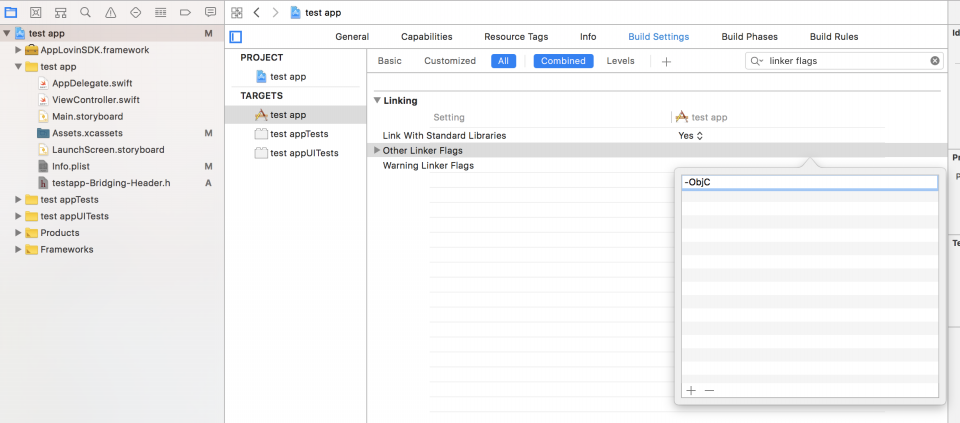Expand the test appTests folder
Image resolution: width=960 pixels, height=423 pixels.
[x=18, y=200]
